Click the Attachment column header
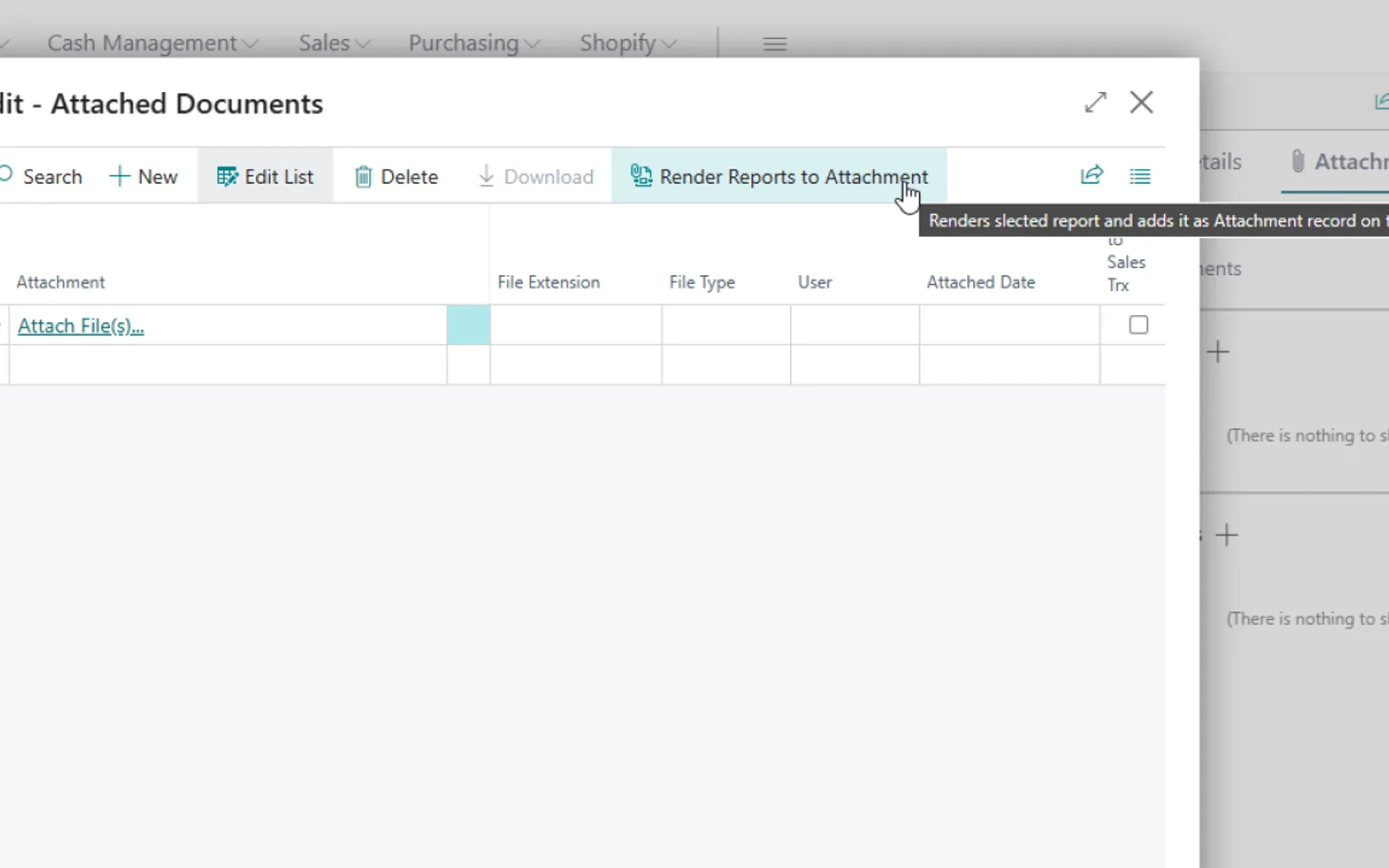This screenshot has height=868, width=1389. tap(61, 282)
